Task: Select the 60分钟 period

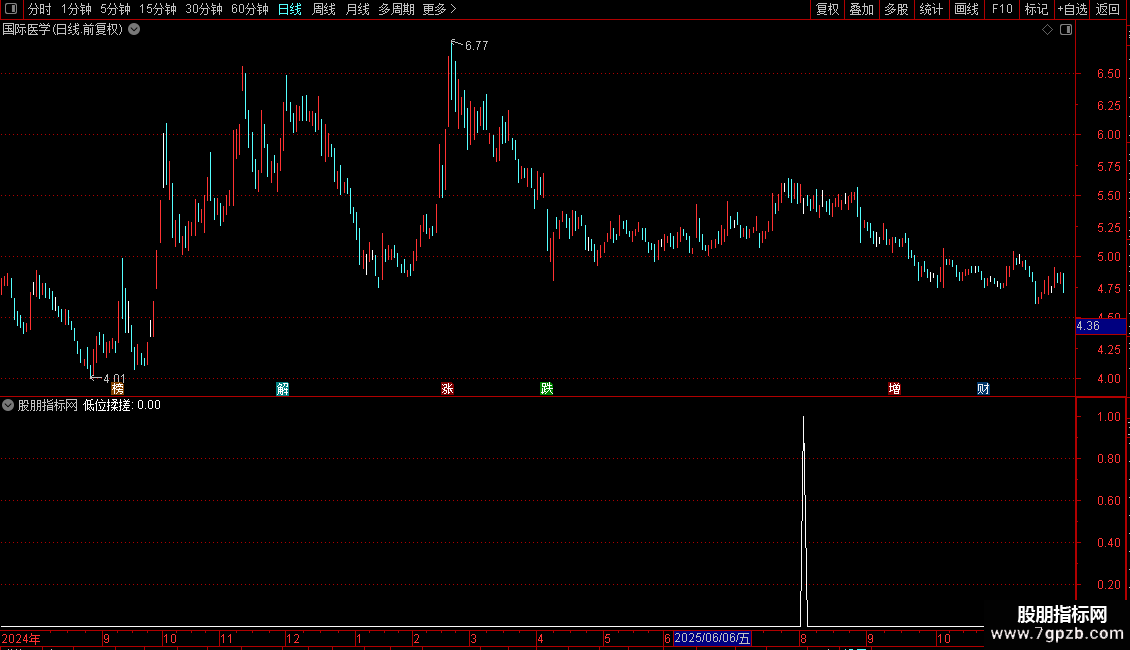Action: (250, 9)
